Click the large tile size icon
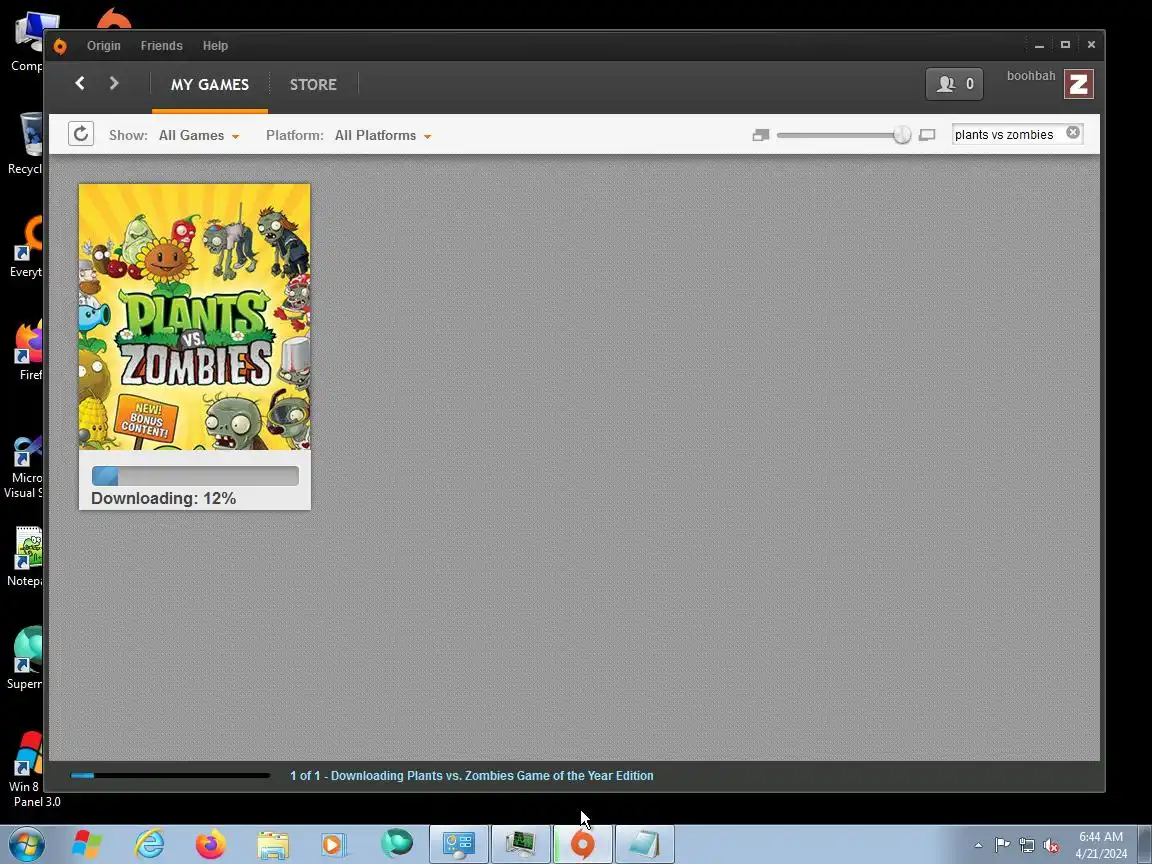 coord(927,135)
